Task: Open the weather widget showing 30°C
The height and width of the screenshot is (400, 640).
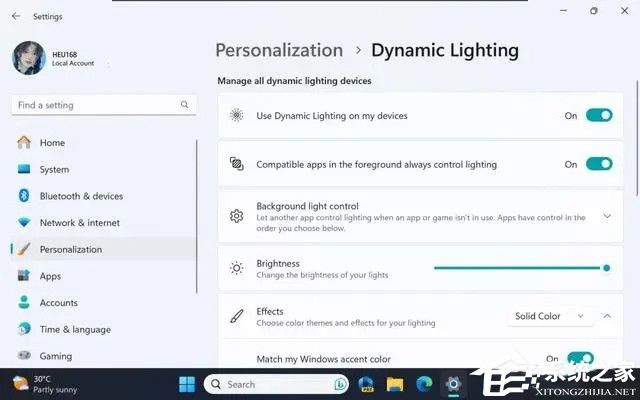Action: [44, 384]
